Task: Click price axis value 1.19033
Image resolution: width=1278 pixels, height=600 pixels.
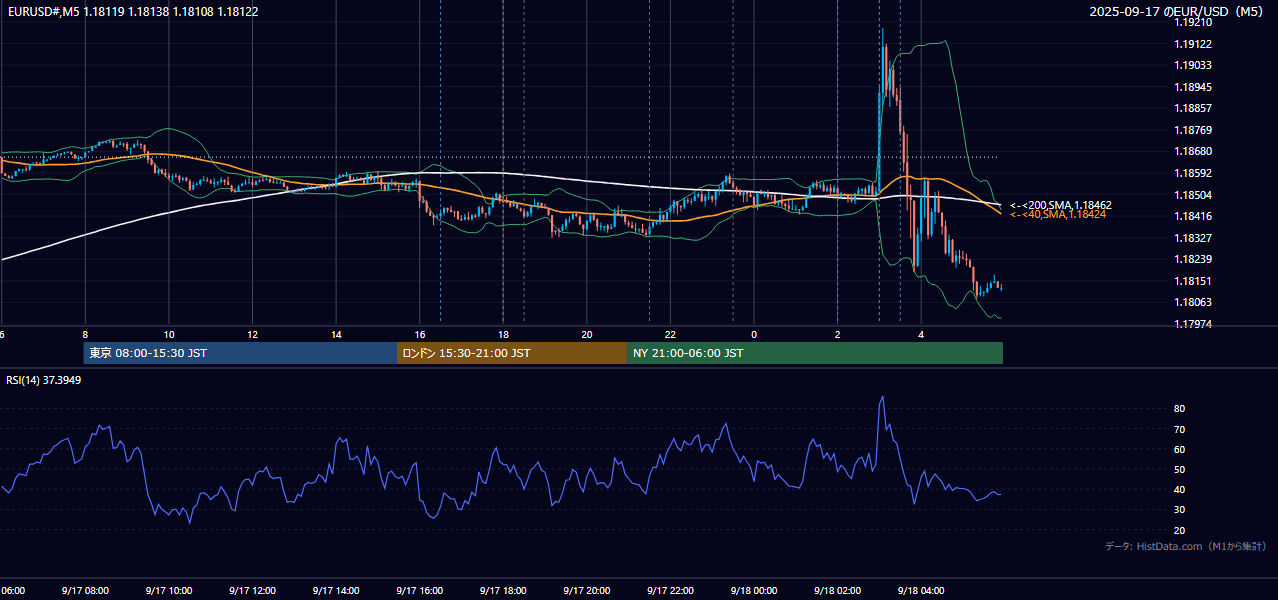Action: (1194, 65)
